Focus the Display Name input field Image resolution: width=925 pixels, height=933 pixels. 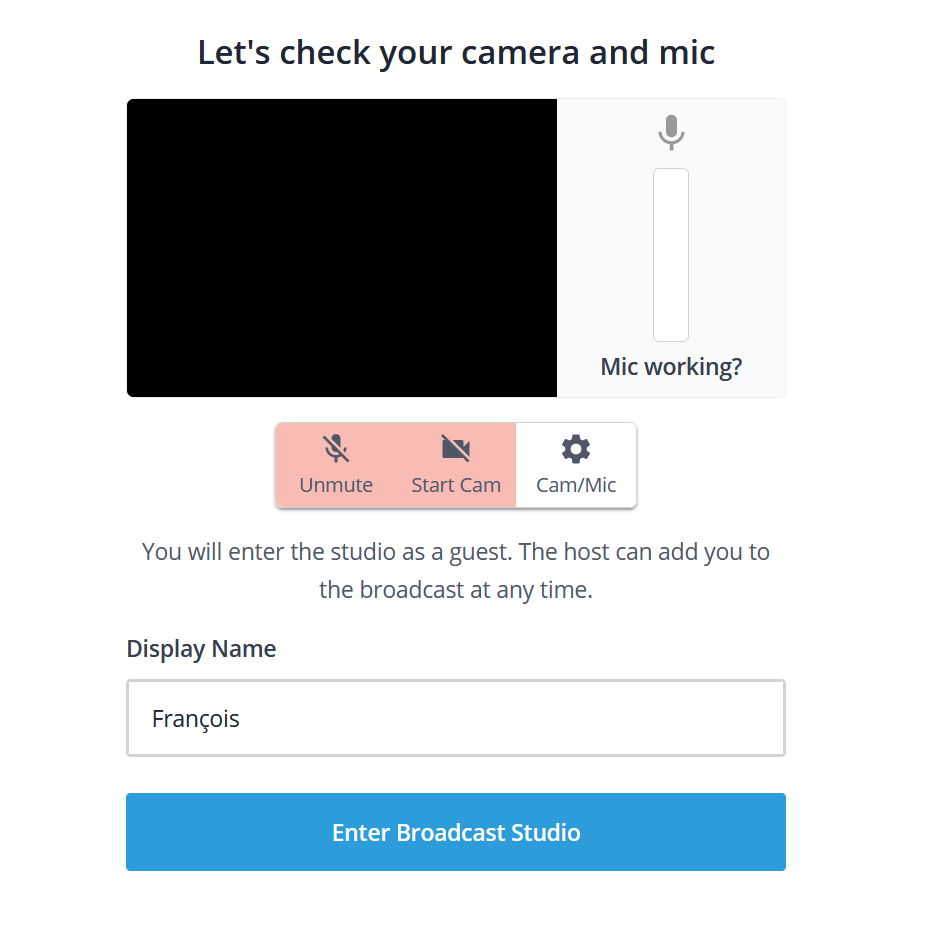click(456, 718)
